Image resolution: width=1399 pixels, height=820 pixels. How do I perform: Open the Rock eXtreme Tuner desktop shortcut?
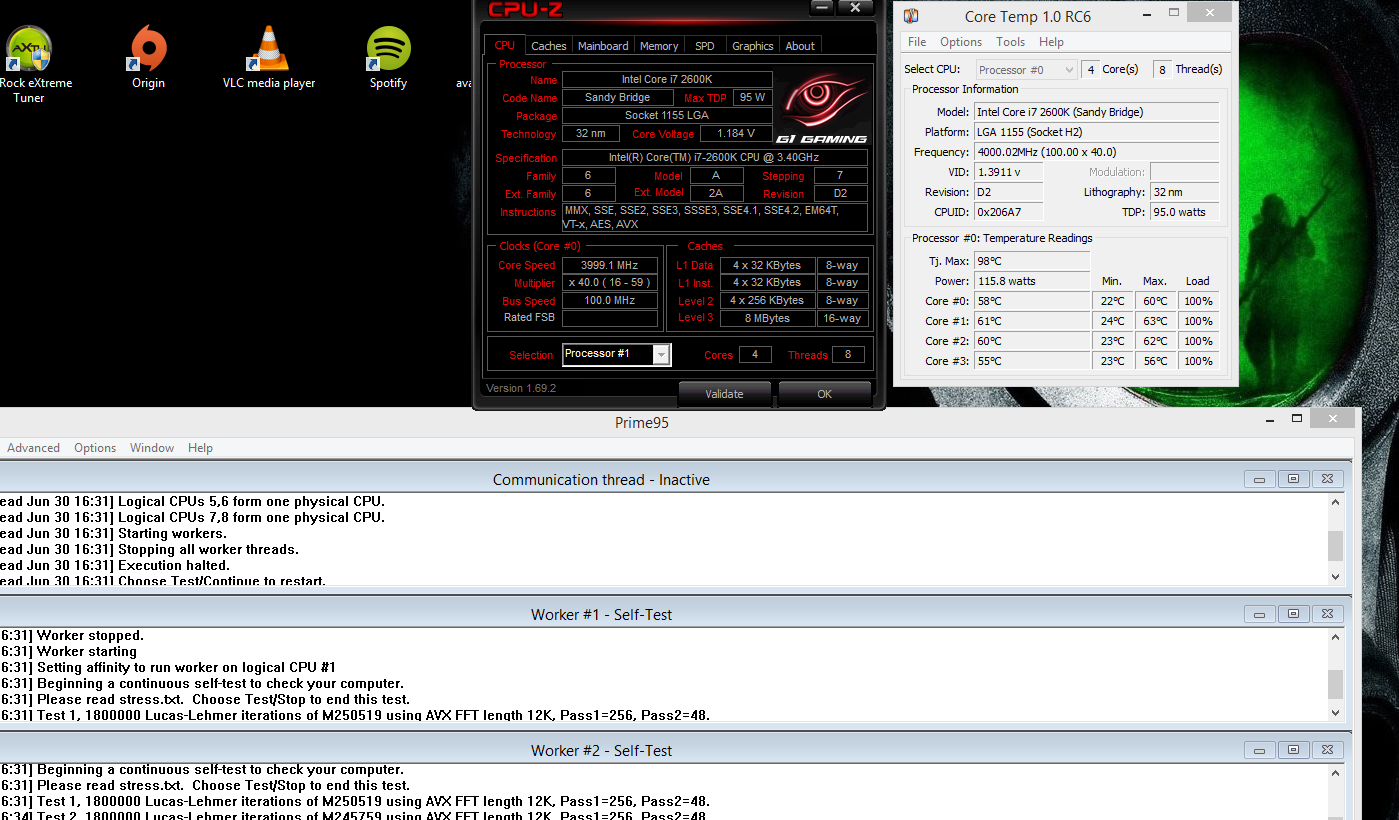[29, 64]
